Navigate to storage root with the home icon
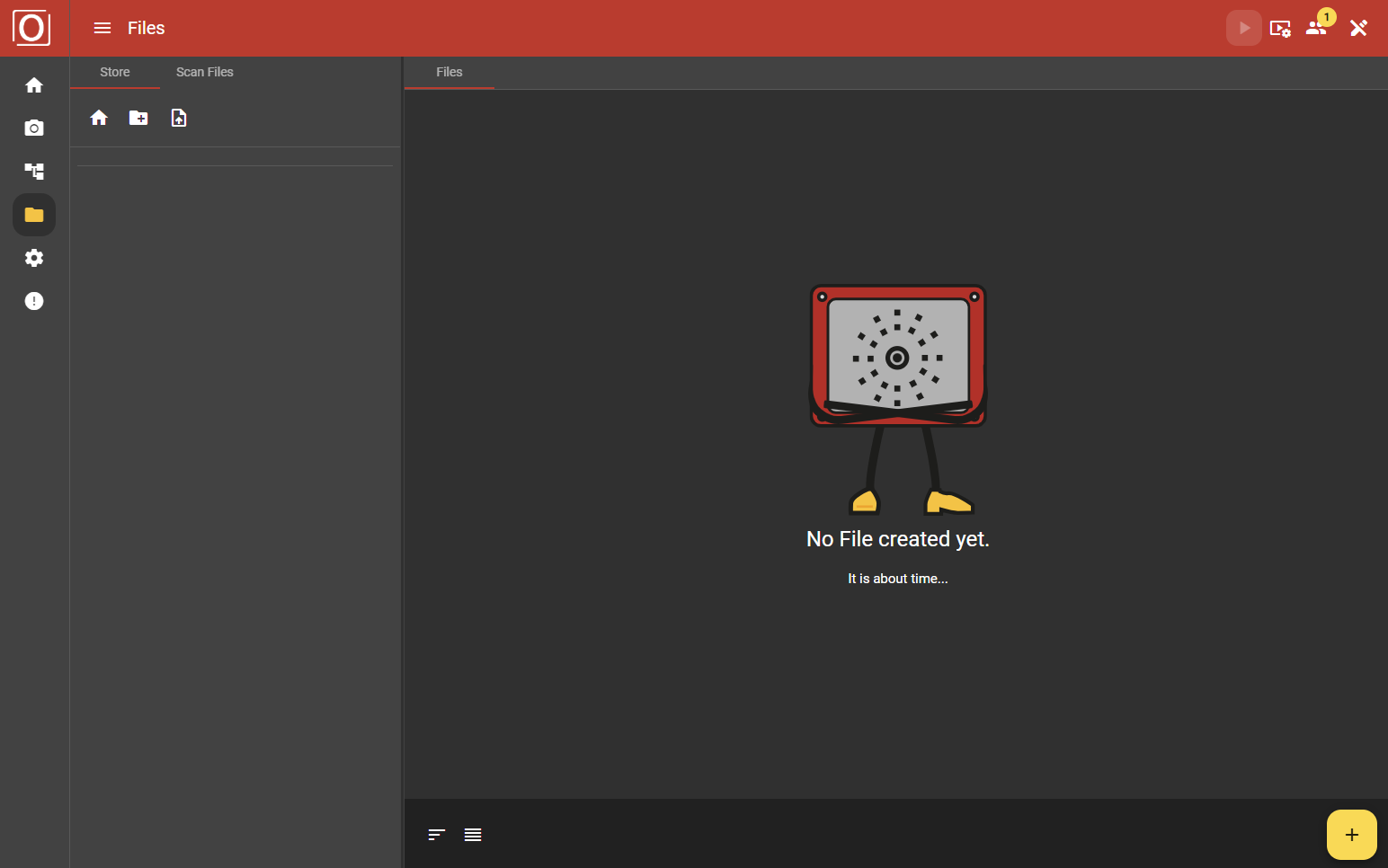Screen dimensions: 1388x868 pos(98,117)
